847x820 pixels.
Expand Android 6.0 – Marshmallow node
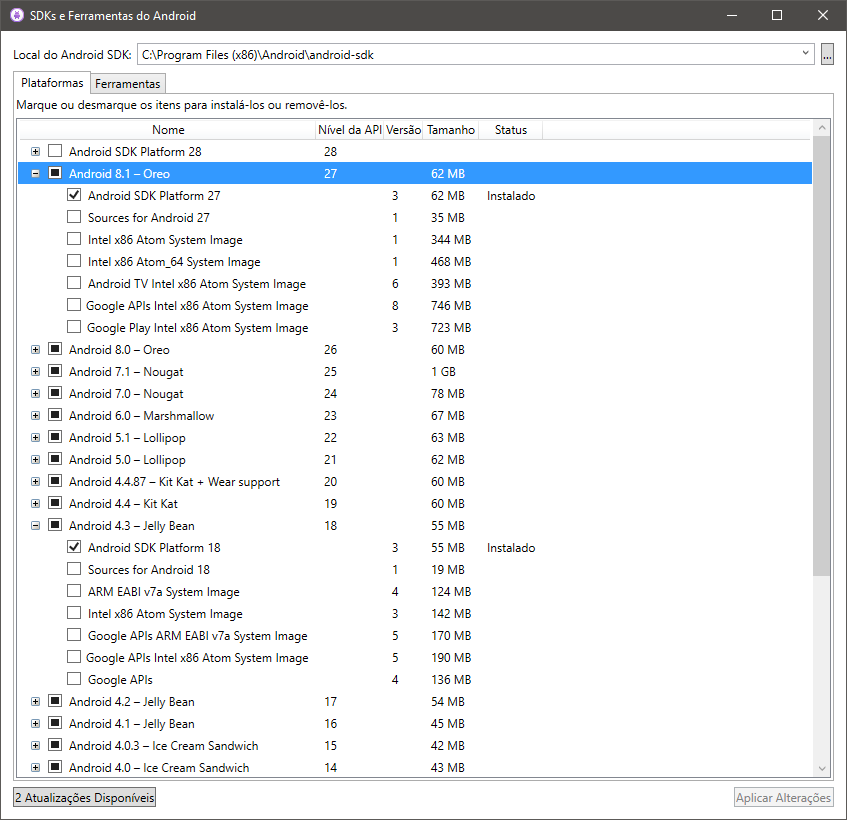coord(35,416)
